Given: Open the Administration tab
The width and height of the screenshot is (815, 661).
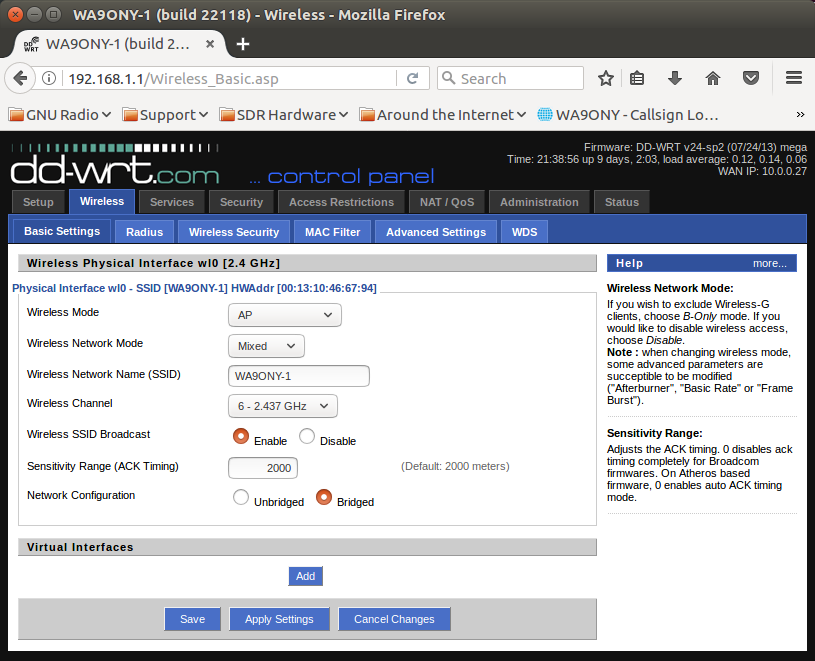Looking at the screenshot, I should coord(539,202).
